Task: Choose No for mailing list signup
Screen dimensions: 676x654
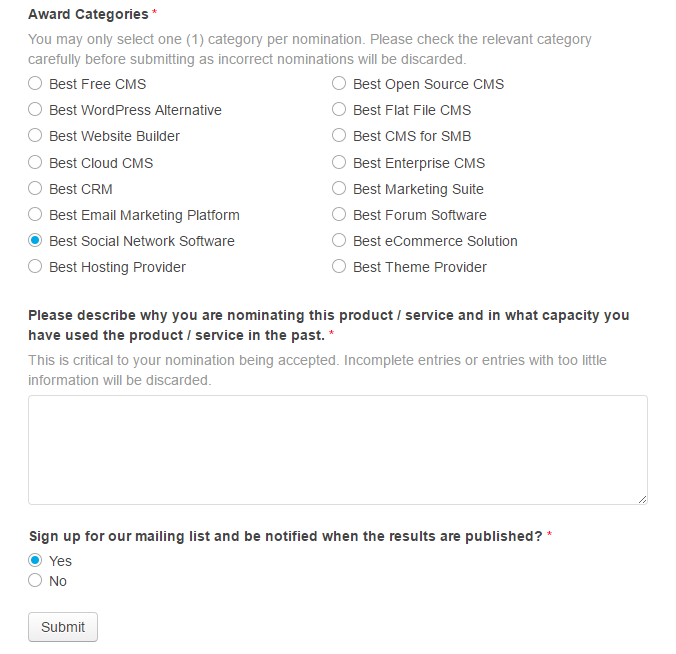Action: pos(35,581)
